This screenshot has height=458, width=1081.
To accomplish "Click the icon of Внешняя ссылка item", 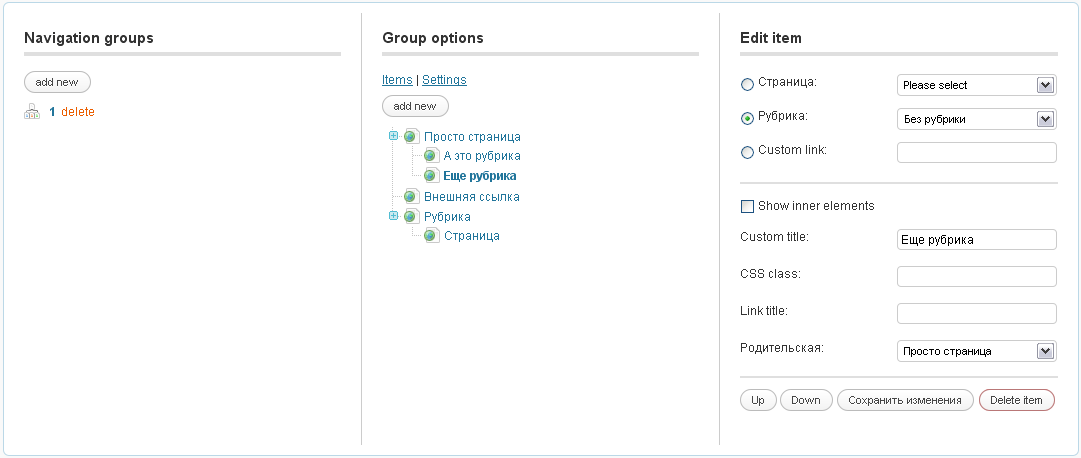I will (412, 197).
